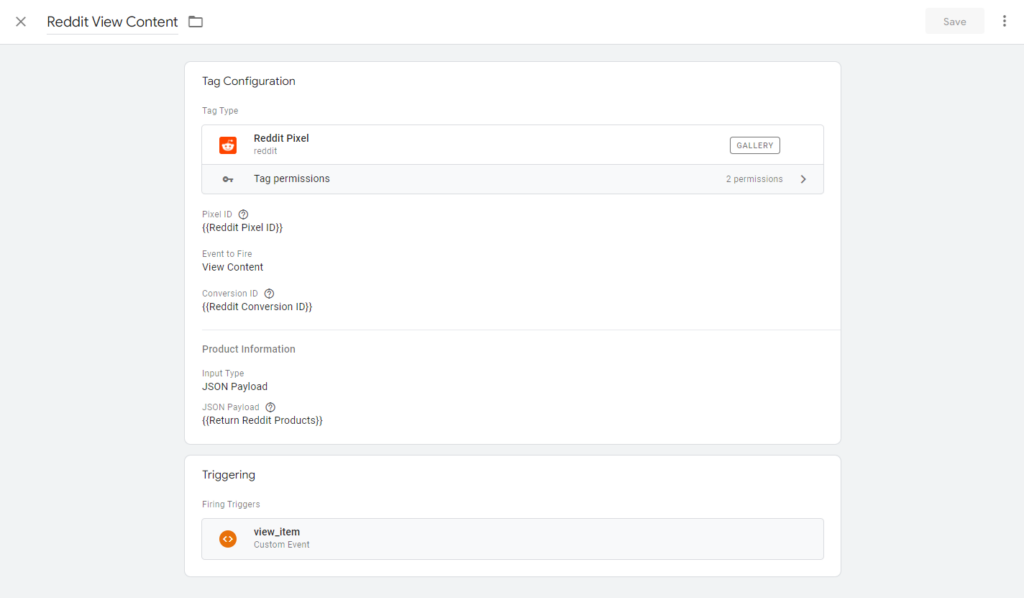Close the tag editor with the X icon
The image size is (1024, 598).
[21, 22]
